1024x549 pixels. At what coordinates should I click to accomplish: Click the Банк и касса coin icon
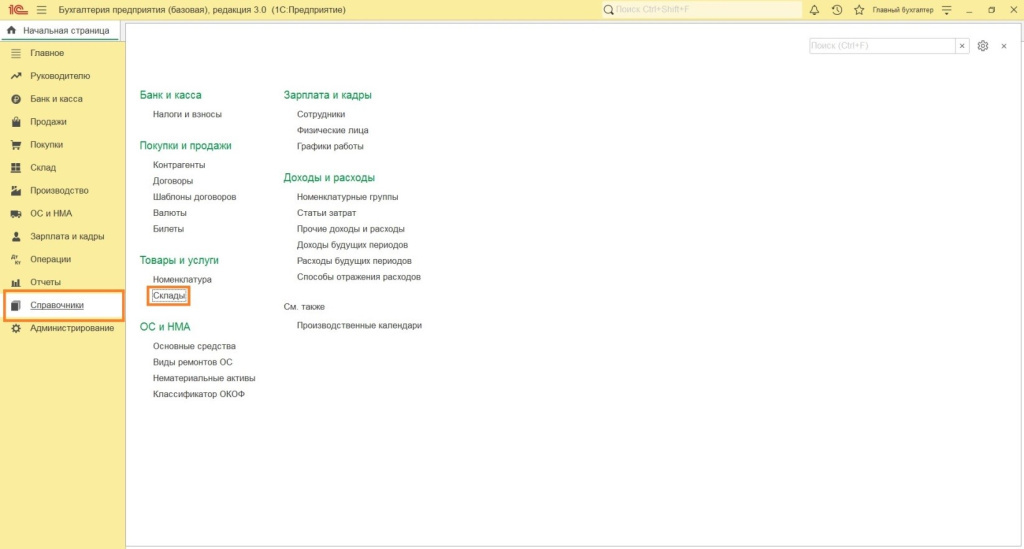[16, 99]
